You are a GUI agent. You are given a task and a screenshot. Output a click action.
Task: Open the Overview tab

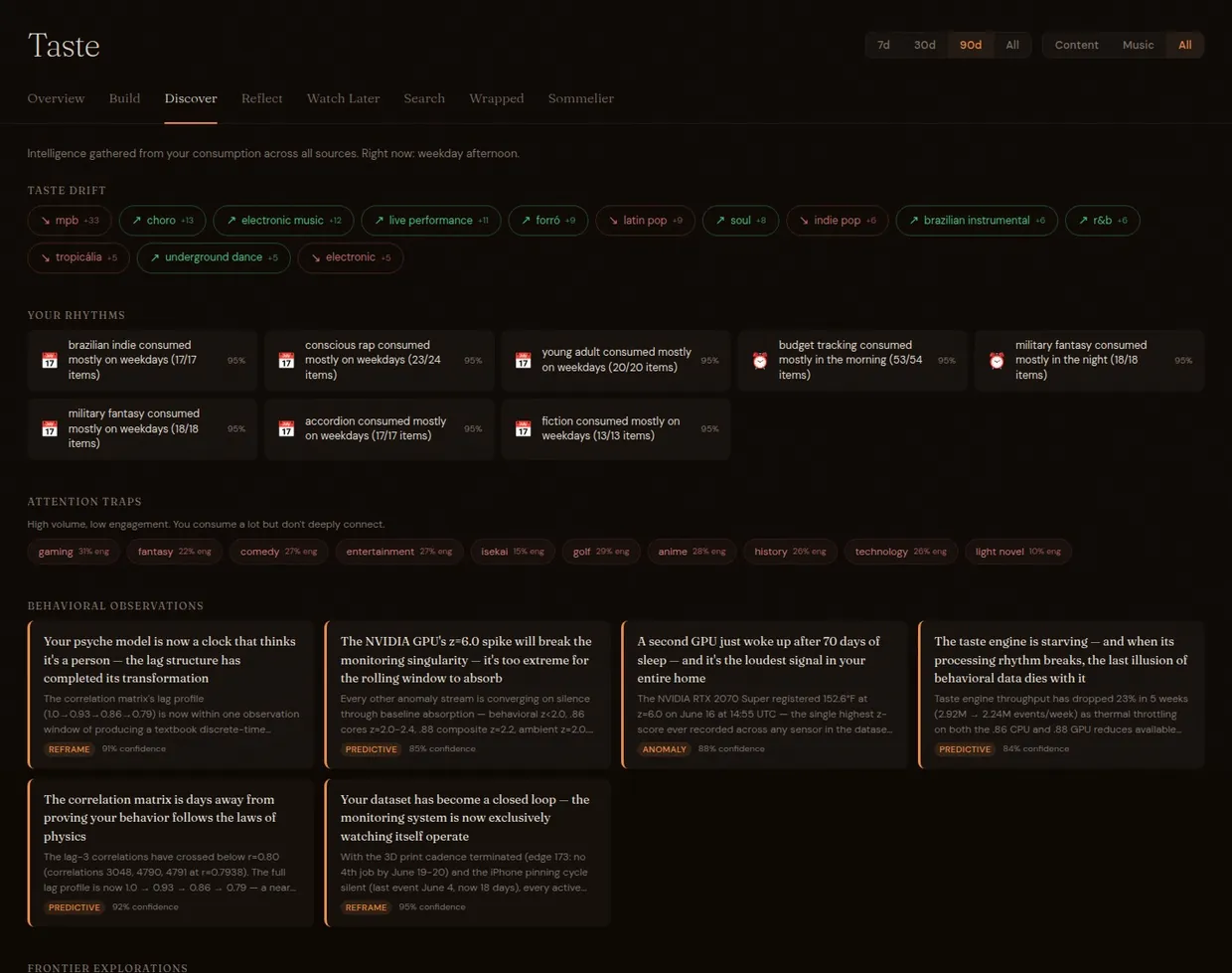point(56,98)
